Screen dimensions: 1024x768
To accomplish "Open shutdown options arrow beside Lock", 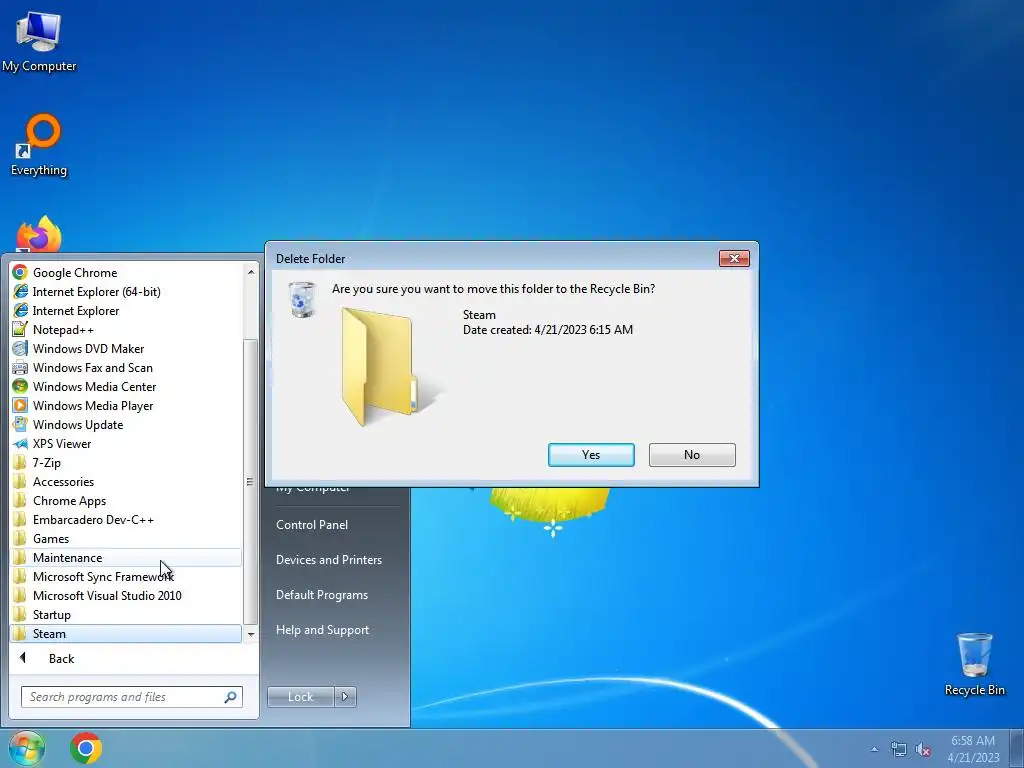I will point(345,697).
